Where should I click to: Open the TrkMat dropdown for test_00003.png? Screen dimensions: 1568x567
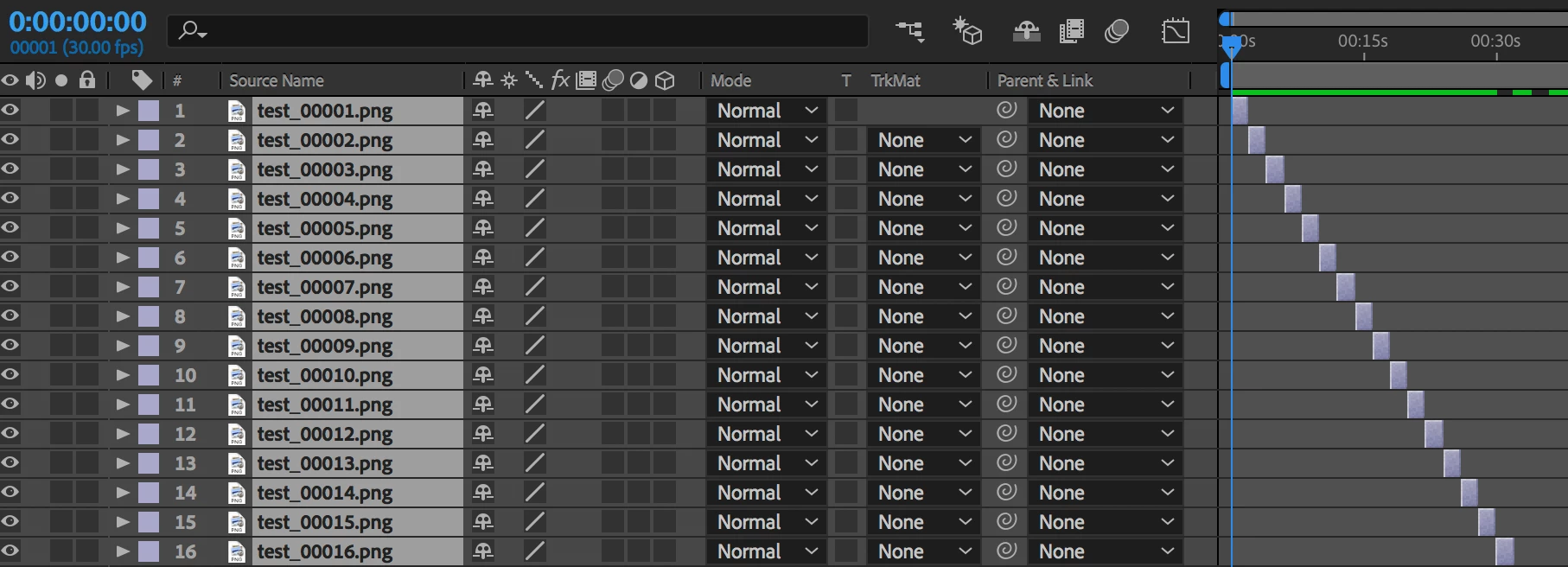[x=923, y=169]
